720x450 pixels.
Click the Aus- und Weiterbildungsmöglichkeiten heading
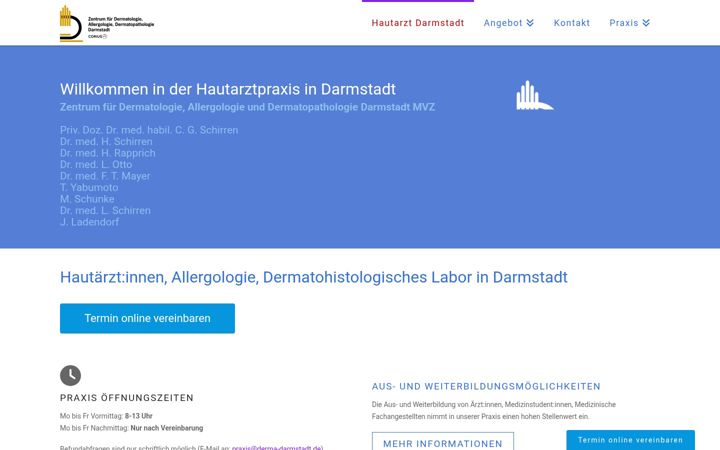pyautogui.click(x=486, y=387)
